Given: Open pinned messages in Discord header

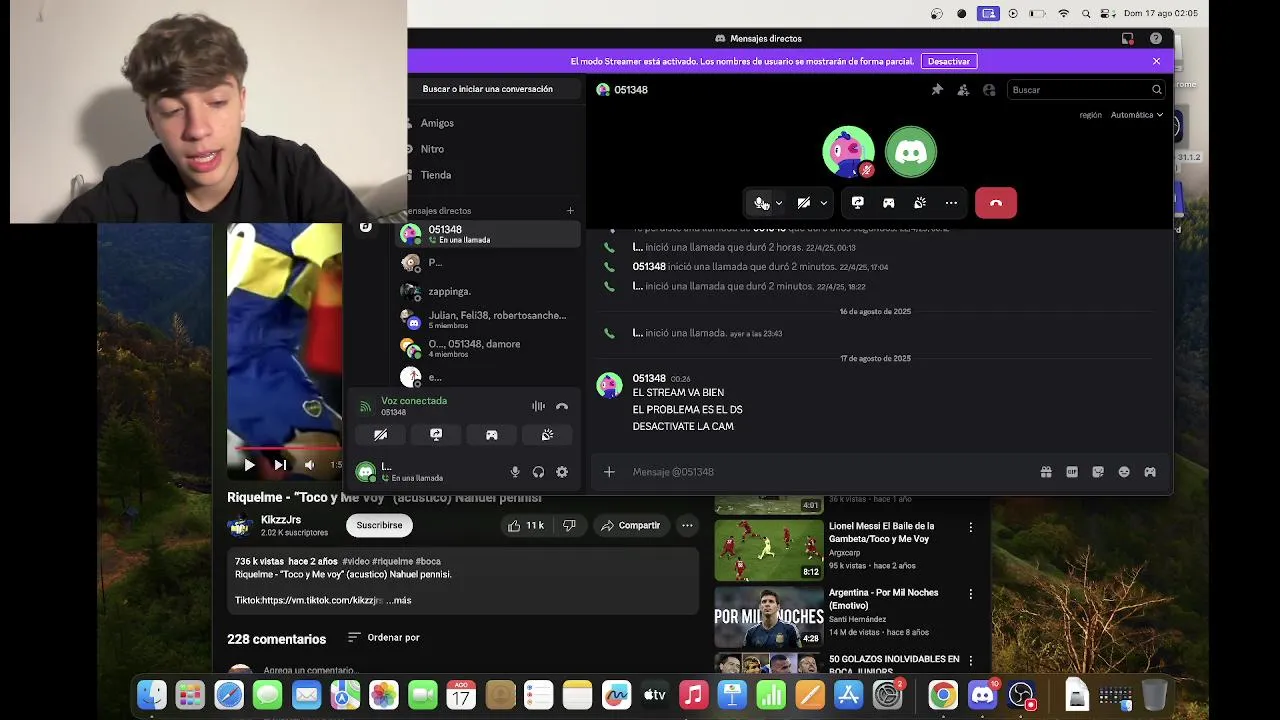Looking at the screenshot, I should point(937,90).
